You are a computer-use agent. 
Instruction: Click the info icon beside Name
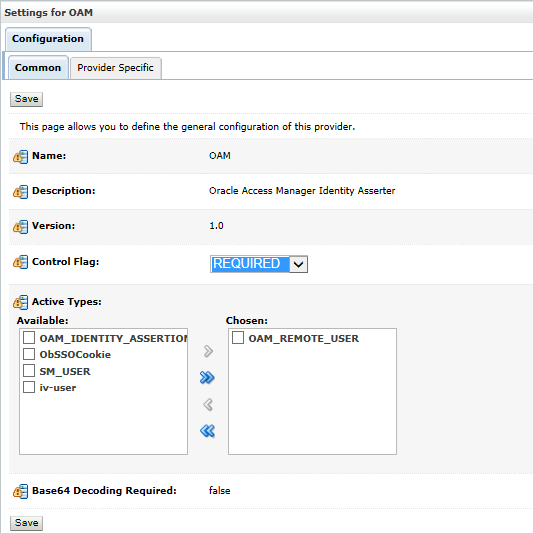(x=20, y=157)
